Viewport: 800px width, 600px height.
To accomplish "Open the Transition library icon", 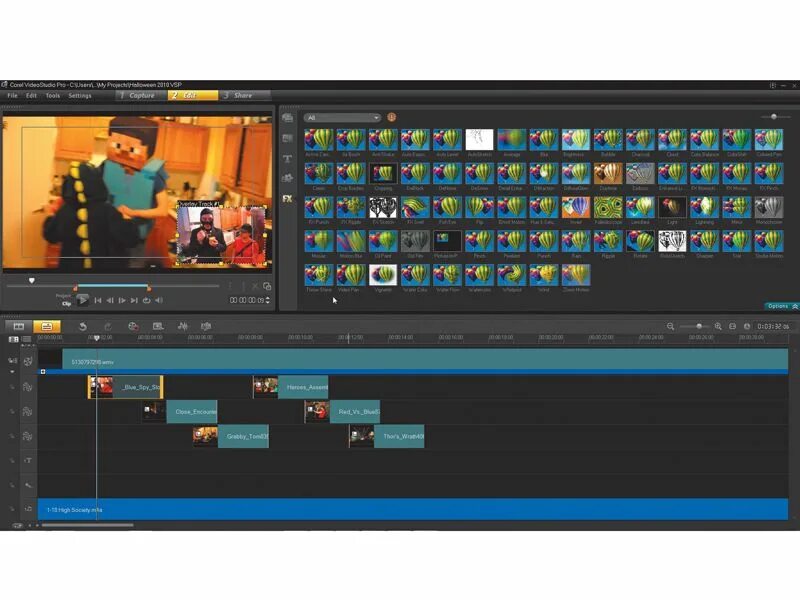I will click(x=287, y=138).
